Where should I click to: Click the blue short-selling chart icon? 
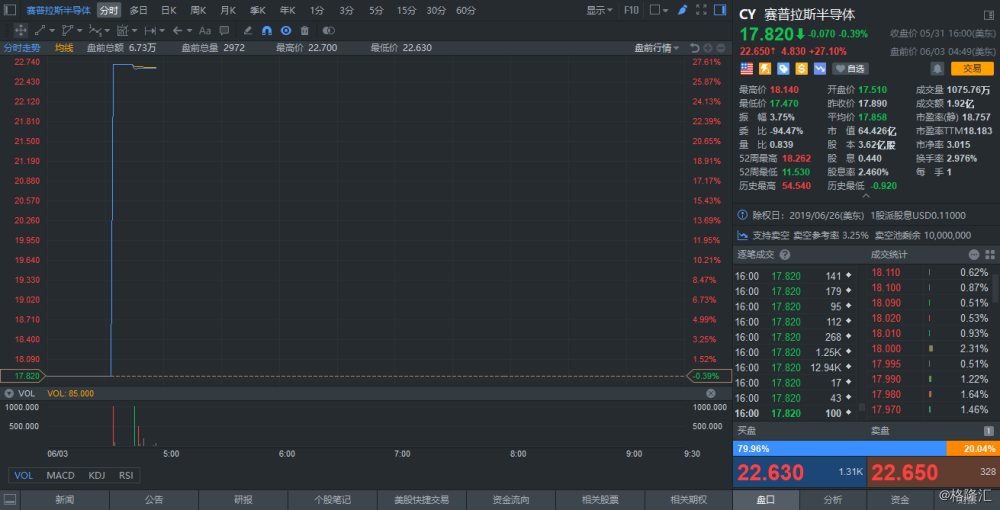click(x=820, y=68)
